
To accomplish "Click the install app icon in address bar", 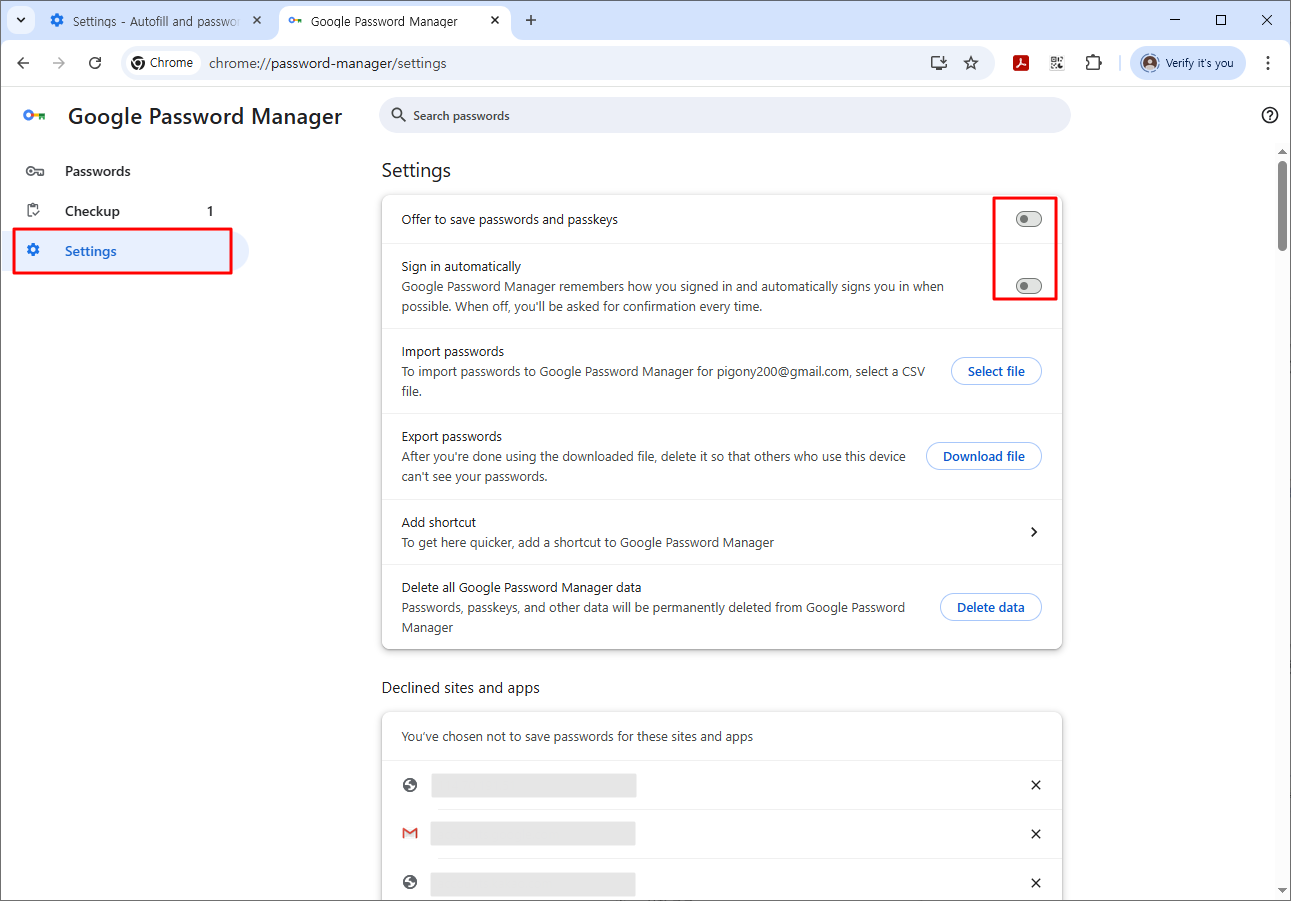I will tap(938, 63).
